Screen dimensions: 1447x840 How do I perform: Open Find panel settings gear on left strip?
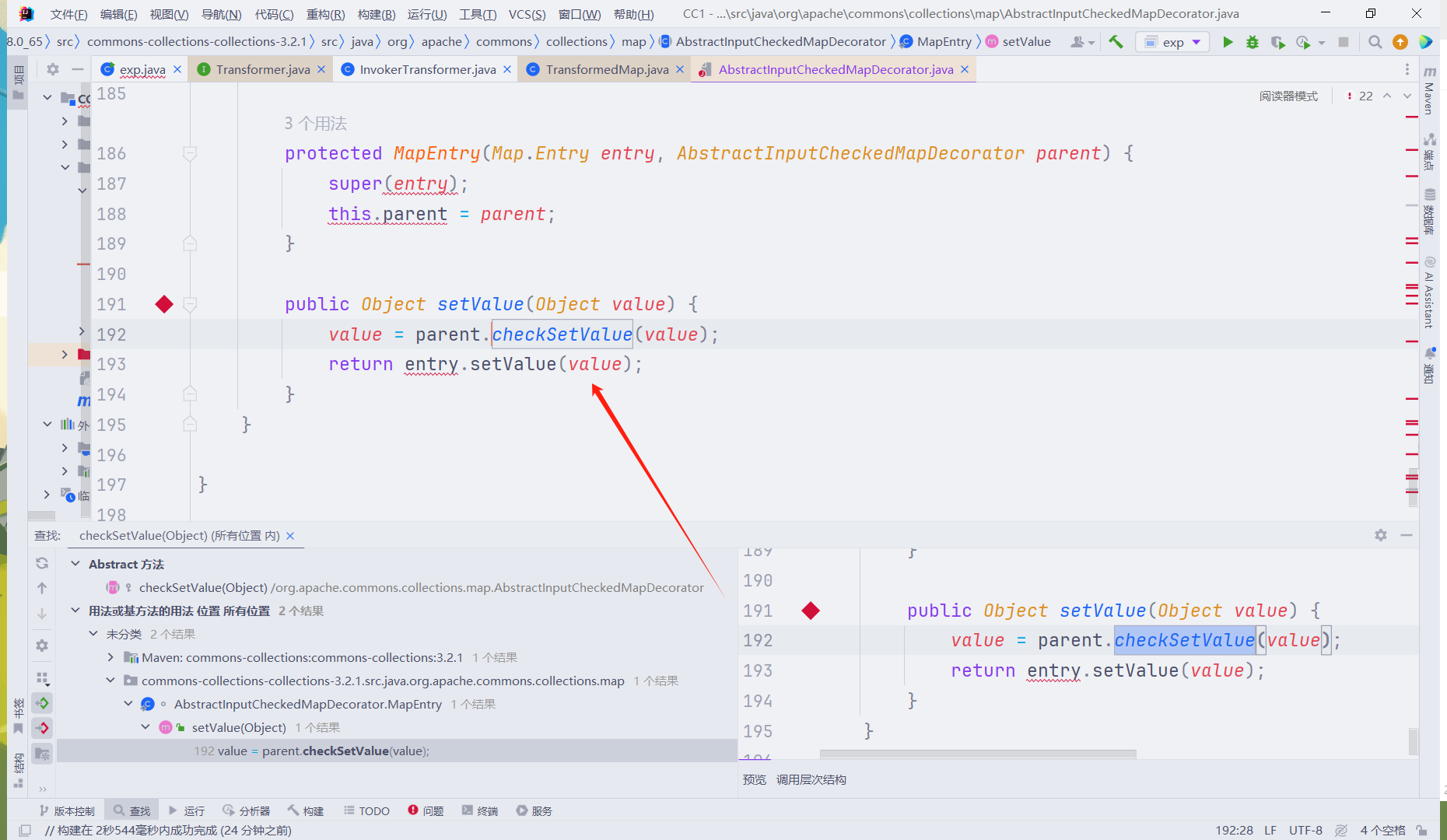[x=42, y=646]
